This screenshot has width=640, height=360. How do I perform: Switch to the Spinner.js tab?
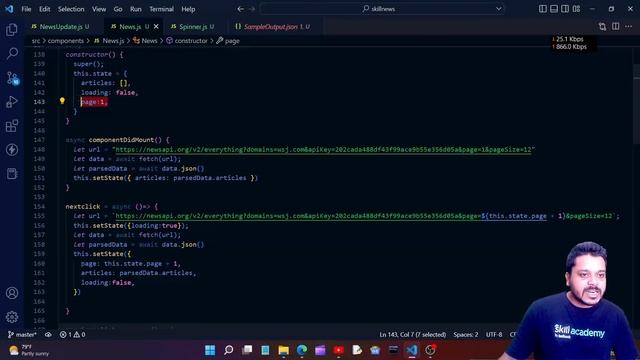click(193, 27)
